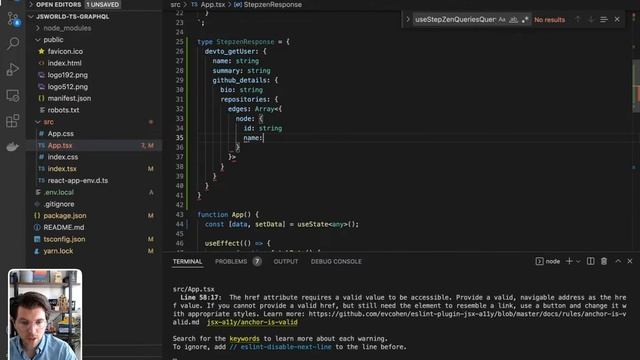Open App.css file
This screenshot has height=360, width=640.
60,134
